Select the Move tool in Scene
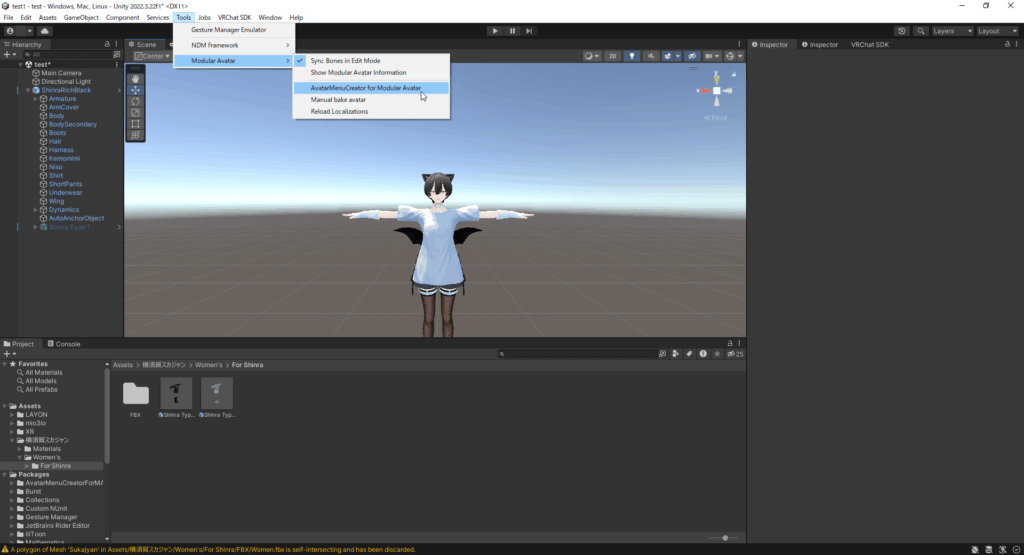The image size is (1024, 555). 135,90
